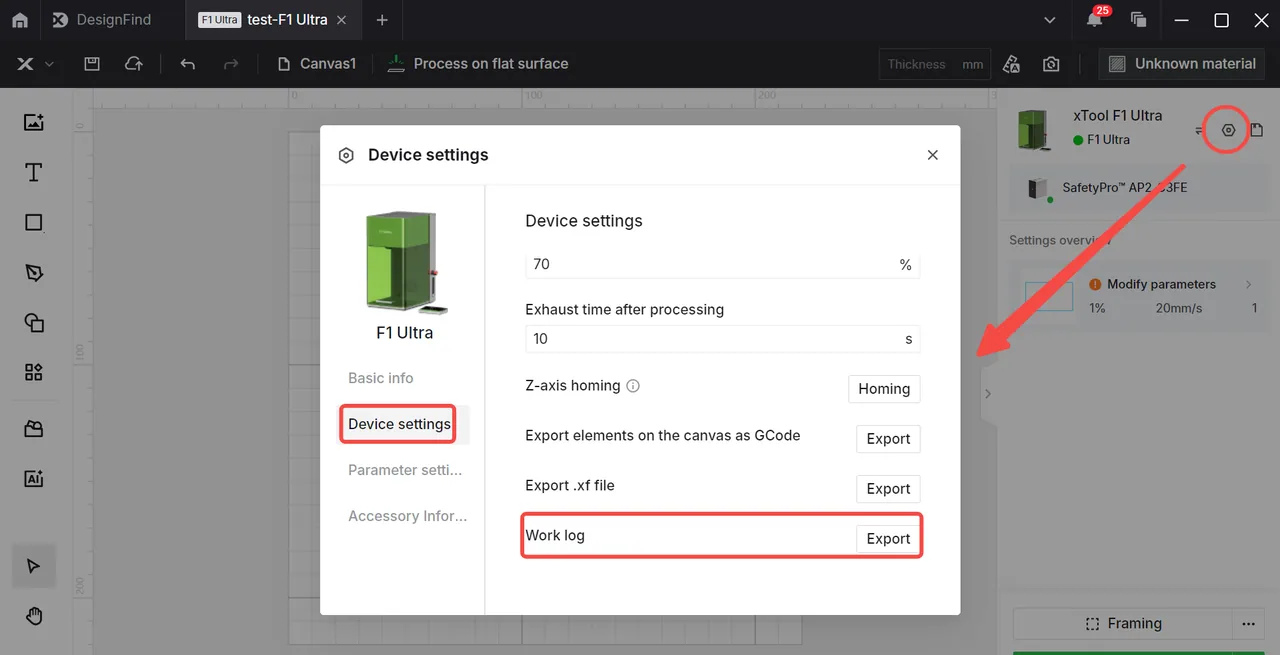
Task: Select the Text tool
Action: coord(34,172)
